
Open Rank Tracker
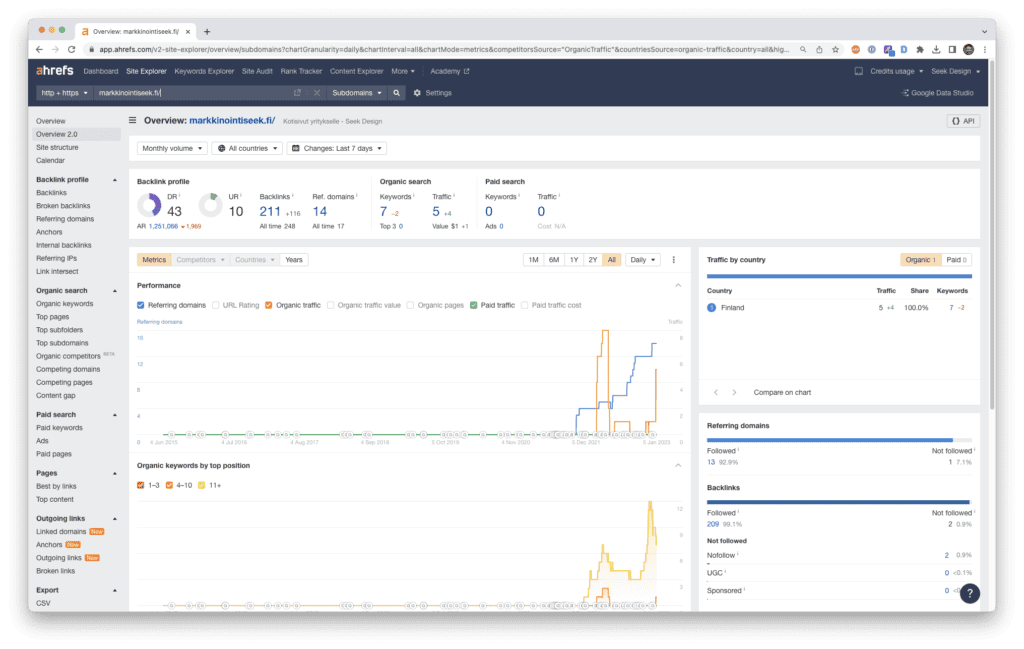click(301, 71)
